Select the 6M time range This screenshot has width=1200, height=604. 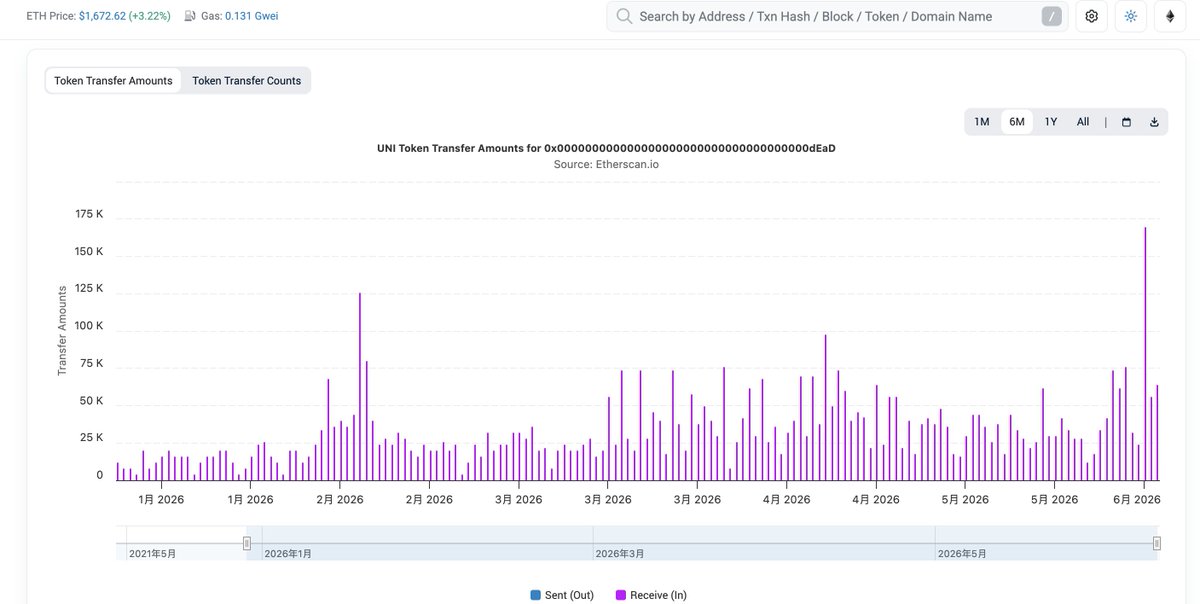pyautogui.click(x=1017, y=122)
